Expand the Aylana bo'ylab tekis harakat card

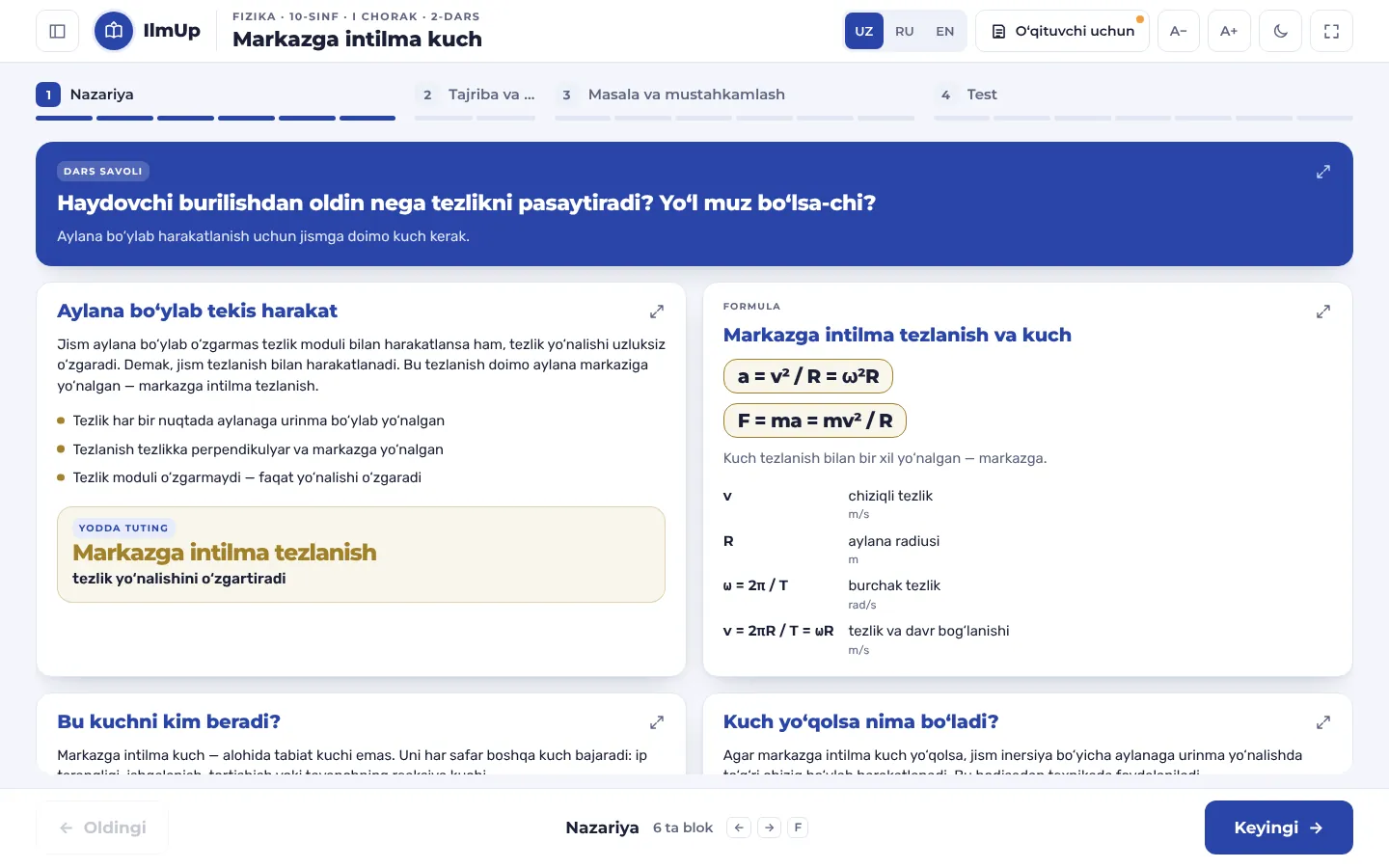pos(657,312)
